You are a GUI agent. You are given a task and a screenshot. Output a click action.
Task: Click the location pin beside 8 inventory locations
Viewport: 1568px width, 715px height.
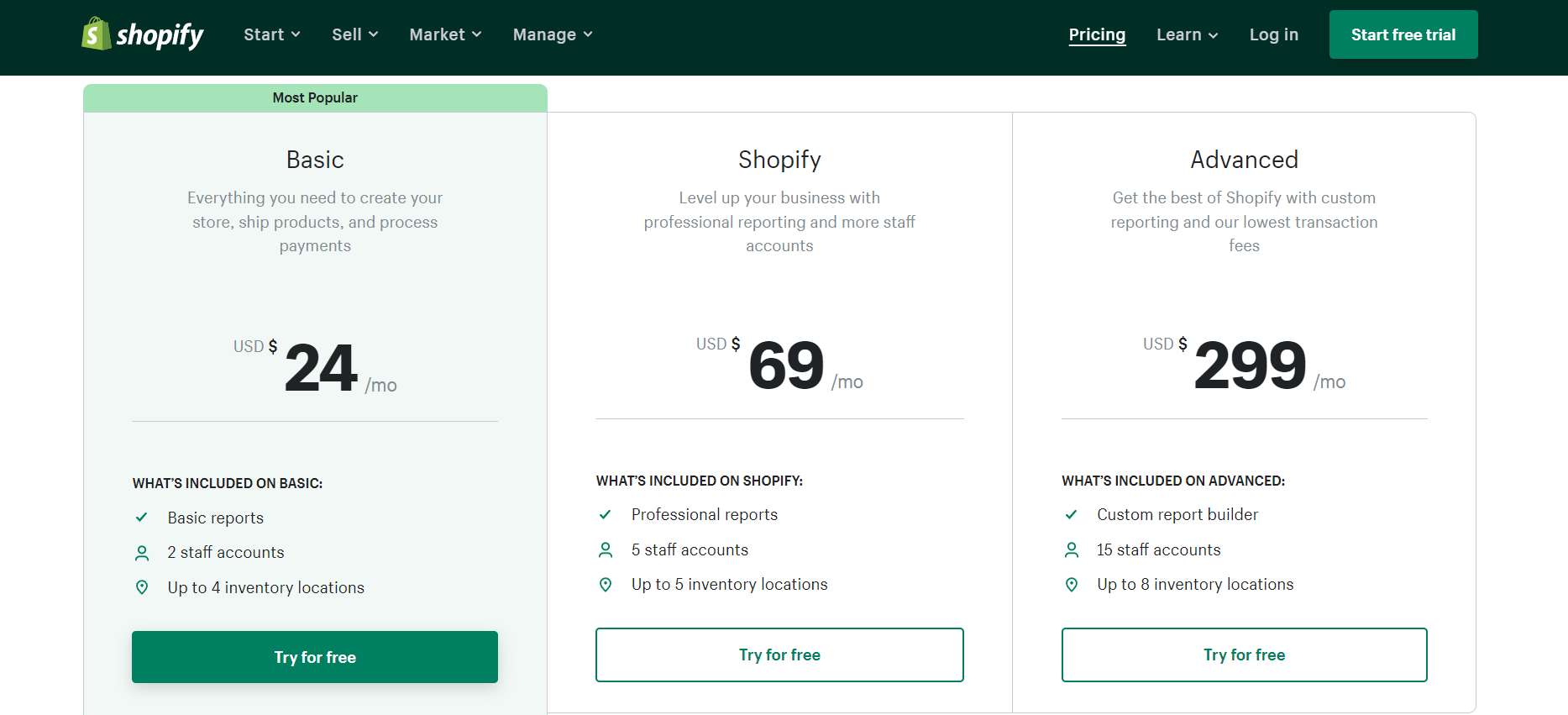pos(1072,584)
